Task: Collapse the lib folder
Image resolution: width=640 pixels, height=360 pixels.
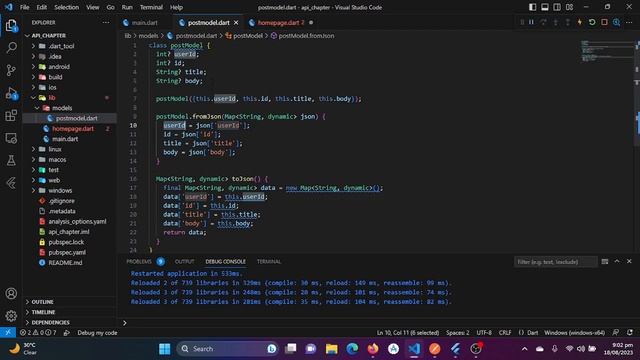Action: tap(52, 98)
